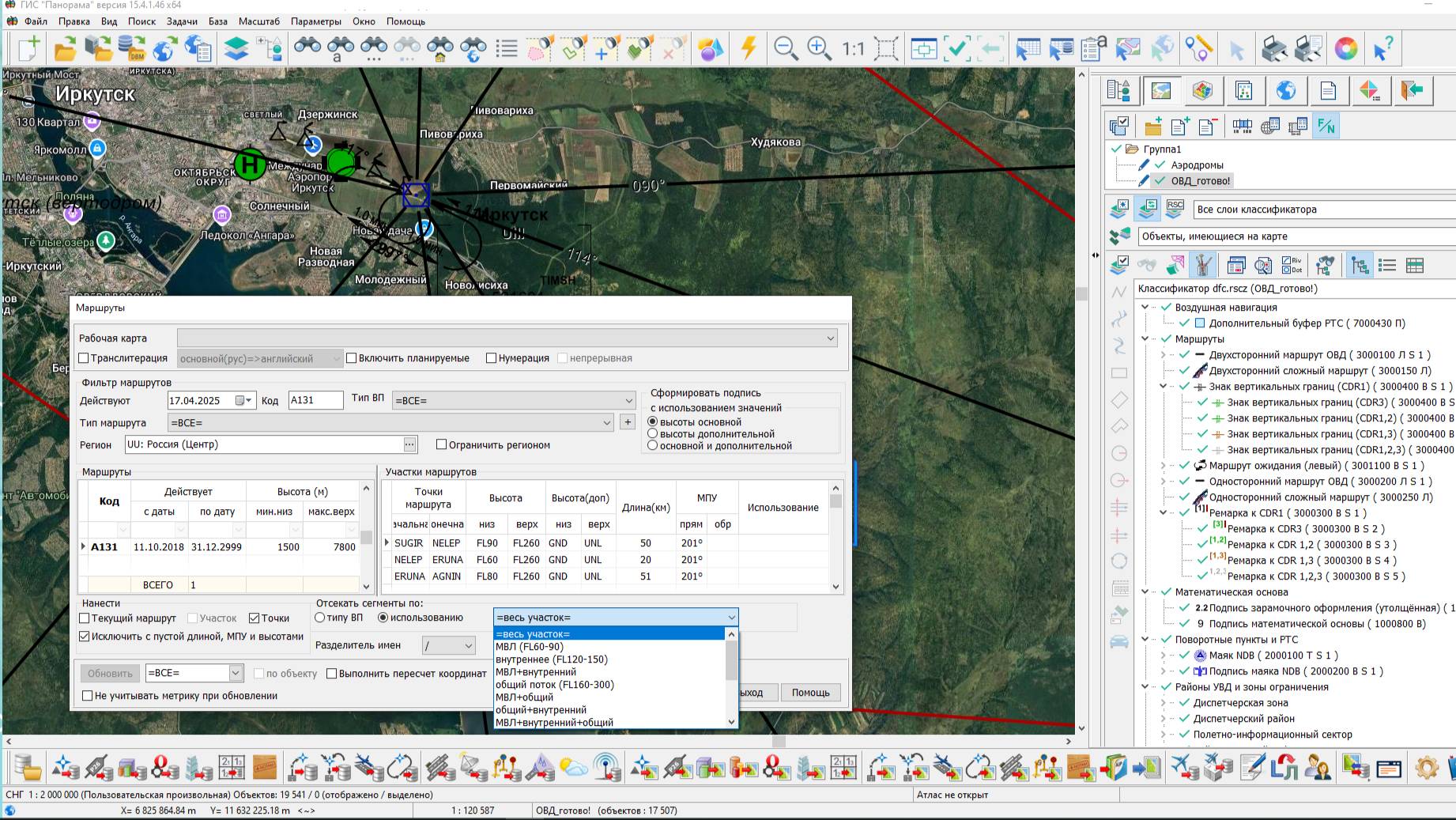The width and height of the screenshot is (1456, 820).
Task: Enable the Транслитерация checkbox
Action: pos(85,358)
